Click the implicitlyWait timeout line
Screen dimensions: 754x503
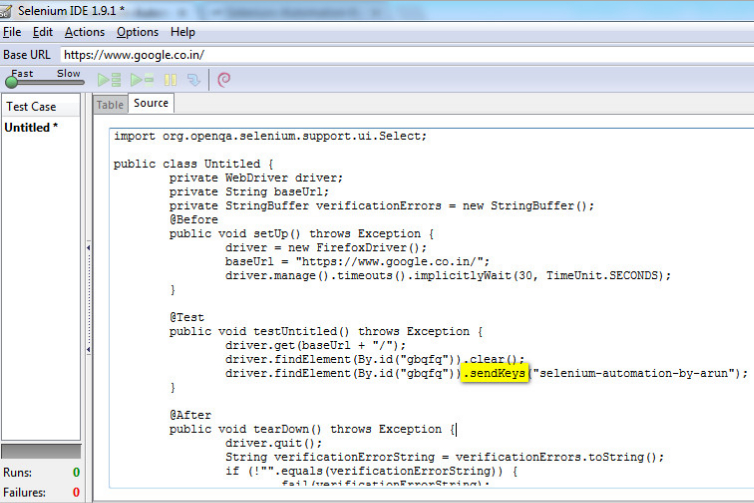tap(448, 276)
